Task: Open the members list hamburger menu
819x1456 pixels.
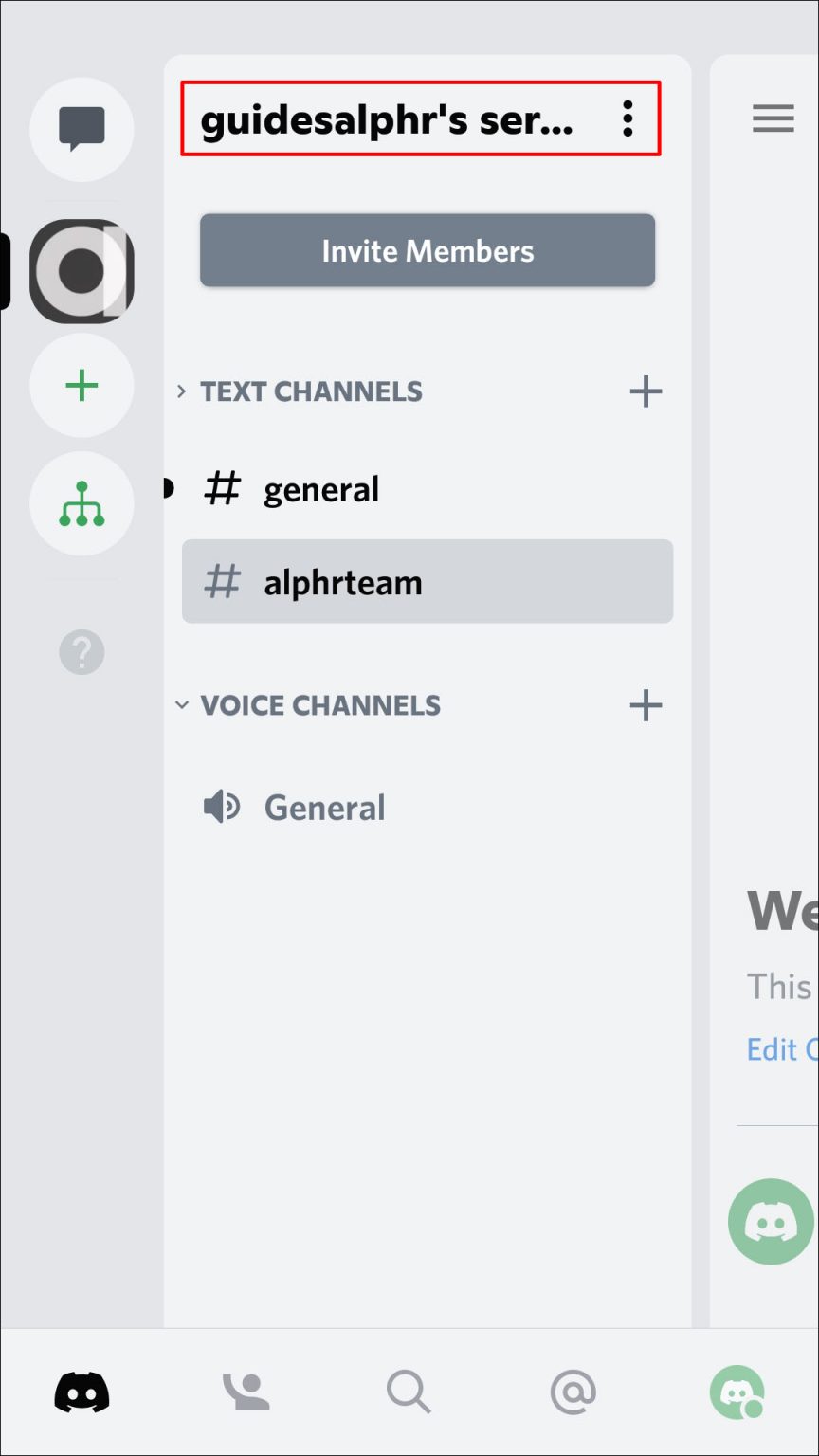Action: tap(773, 118)
